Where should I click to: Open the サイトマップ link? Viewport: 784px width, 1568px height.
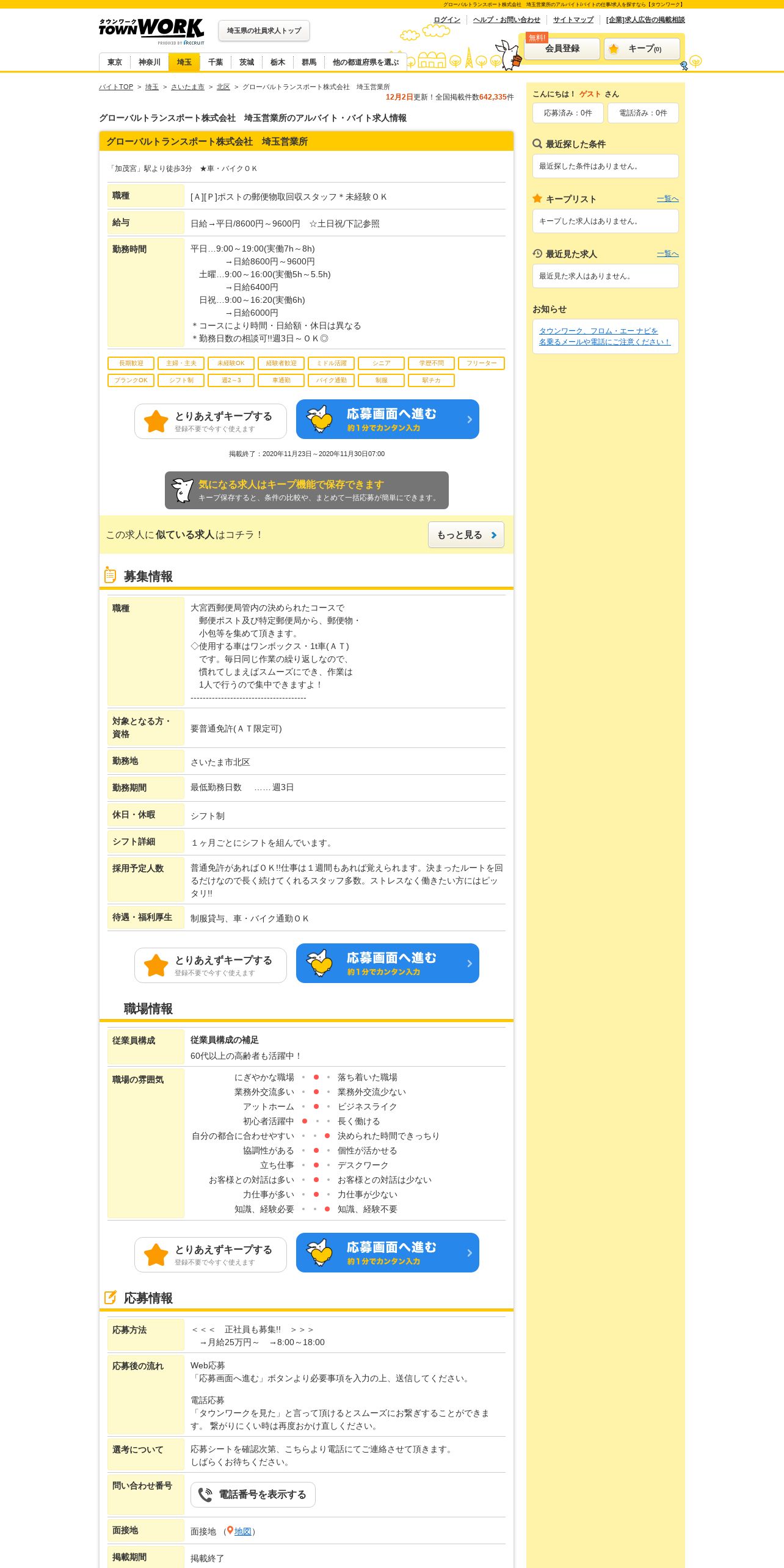573,20
